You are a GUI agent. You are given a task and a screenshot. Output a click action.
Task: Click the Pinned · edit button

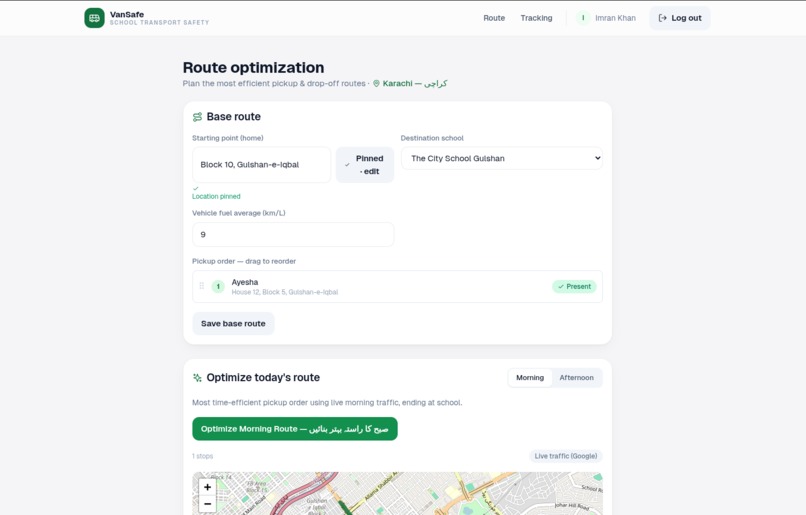coord(365,165)
